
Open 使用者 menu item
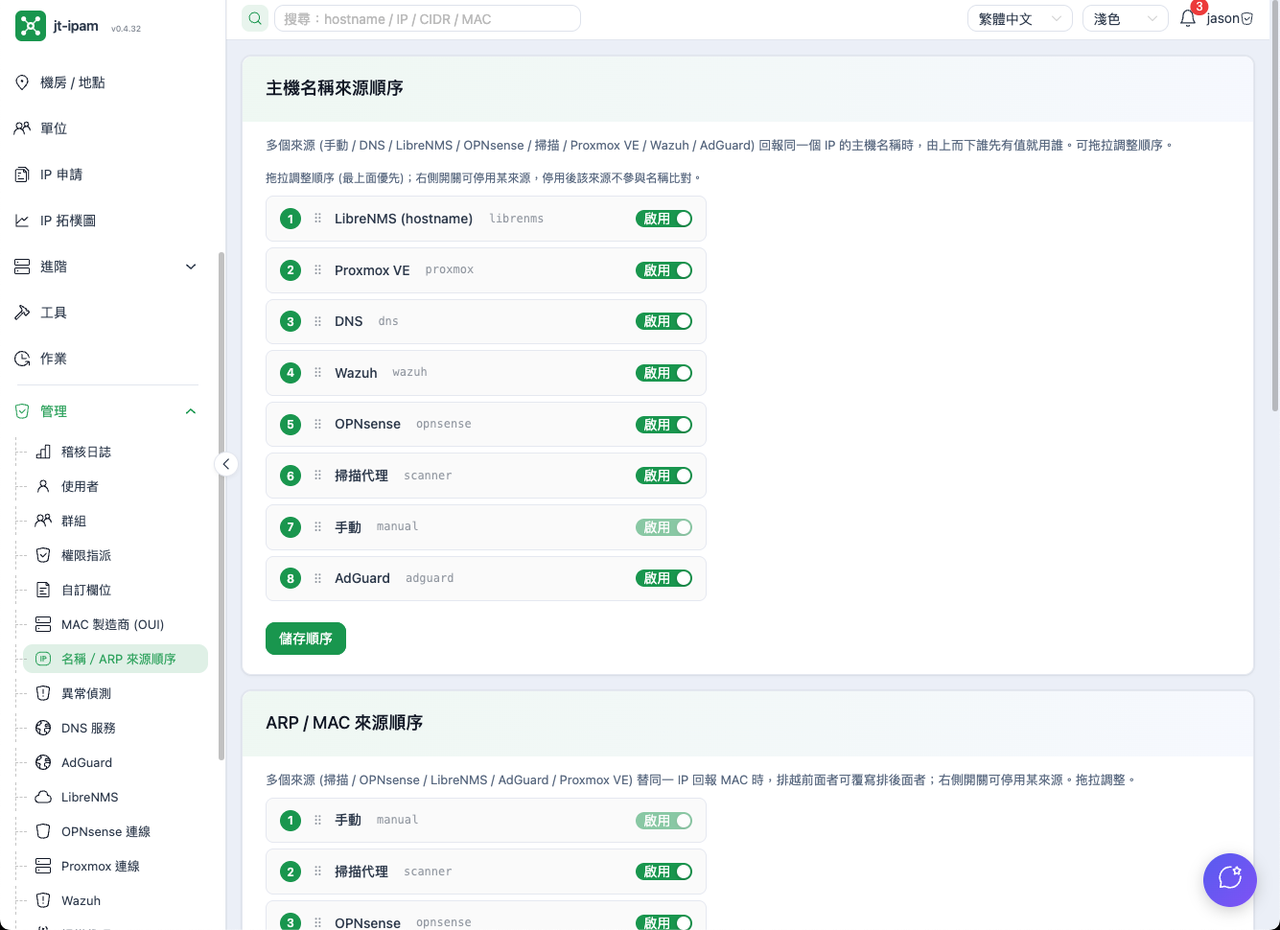tap(116, 486)
